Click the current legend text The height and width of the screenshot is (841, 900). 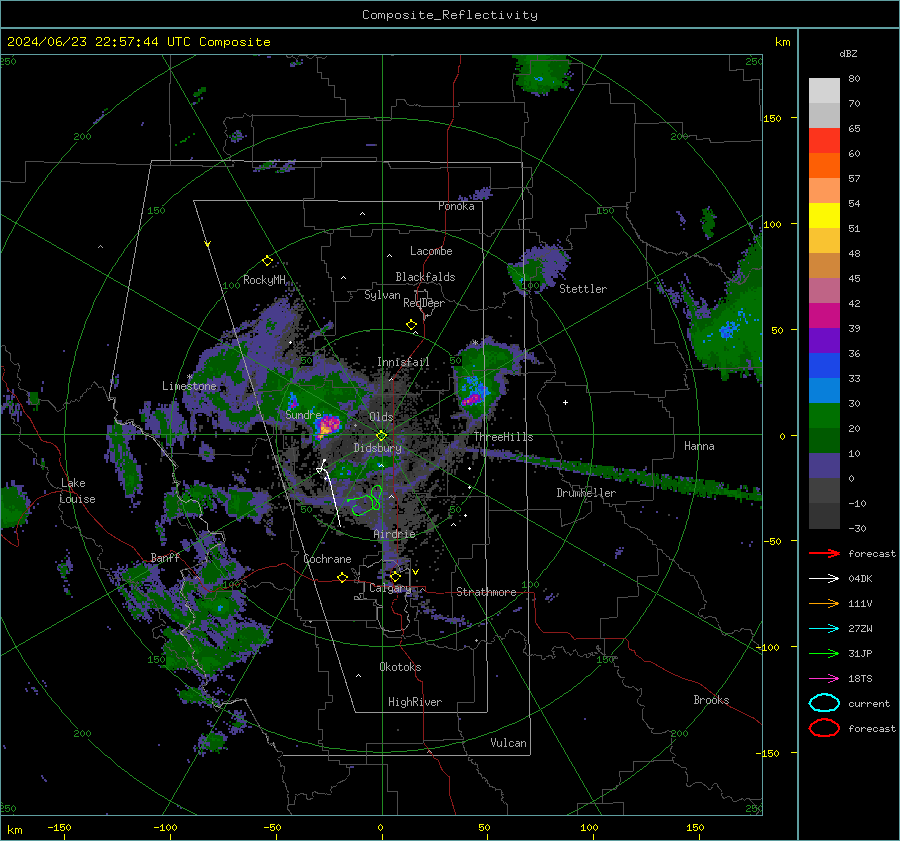pos(869,703)
